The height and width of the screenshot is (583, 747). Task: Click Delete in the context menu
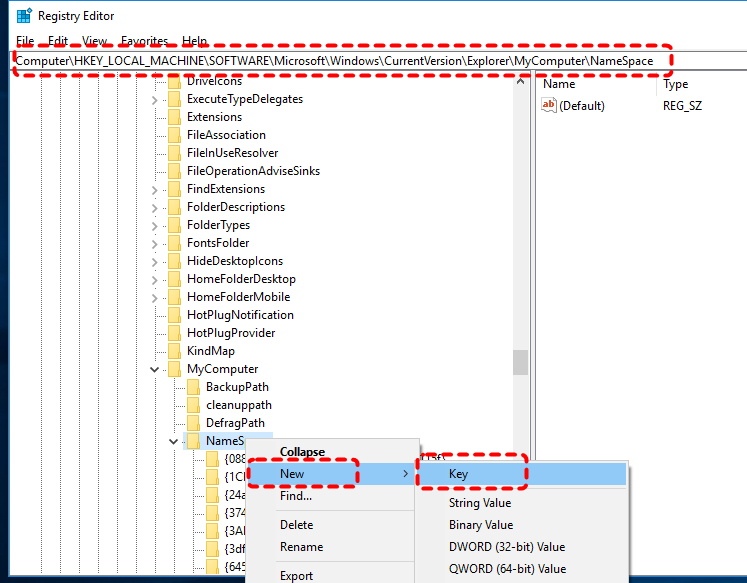296,525
